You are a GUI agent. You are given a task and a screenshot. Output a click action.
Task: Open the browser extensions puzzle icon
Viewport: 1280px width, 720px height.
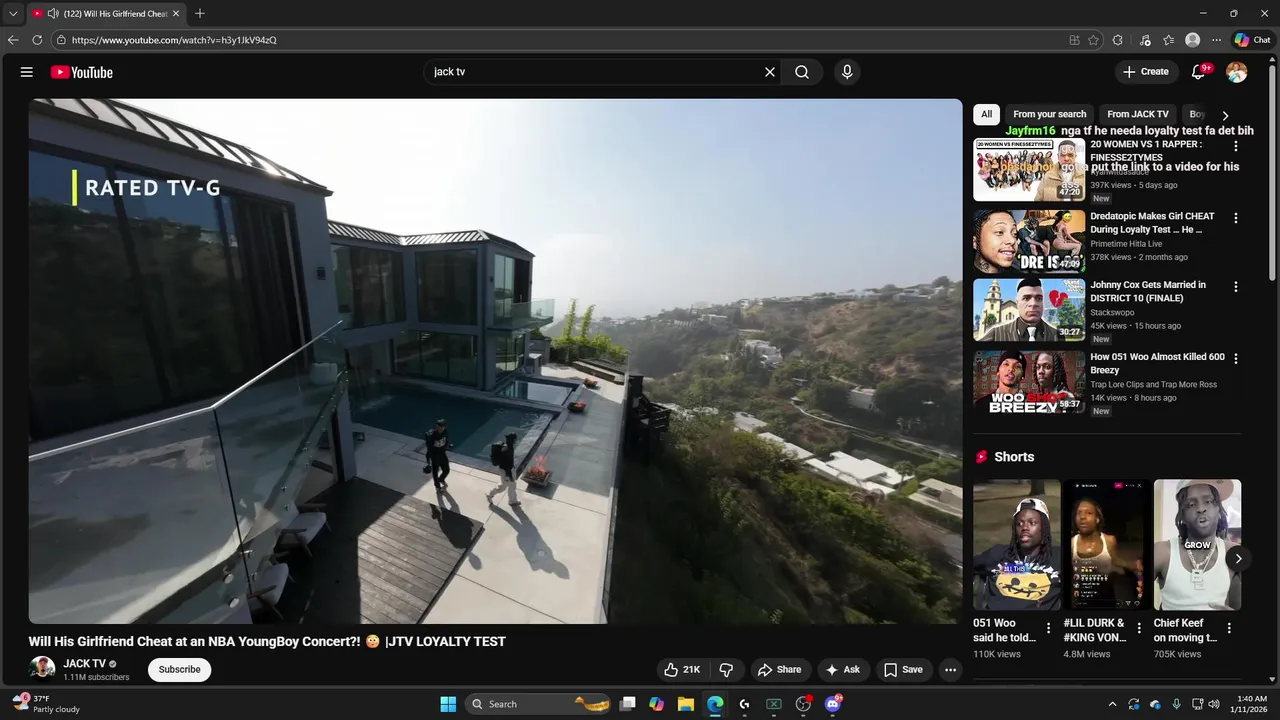(x=1118, y=40)
